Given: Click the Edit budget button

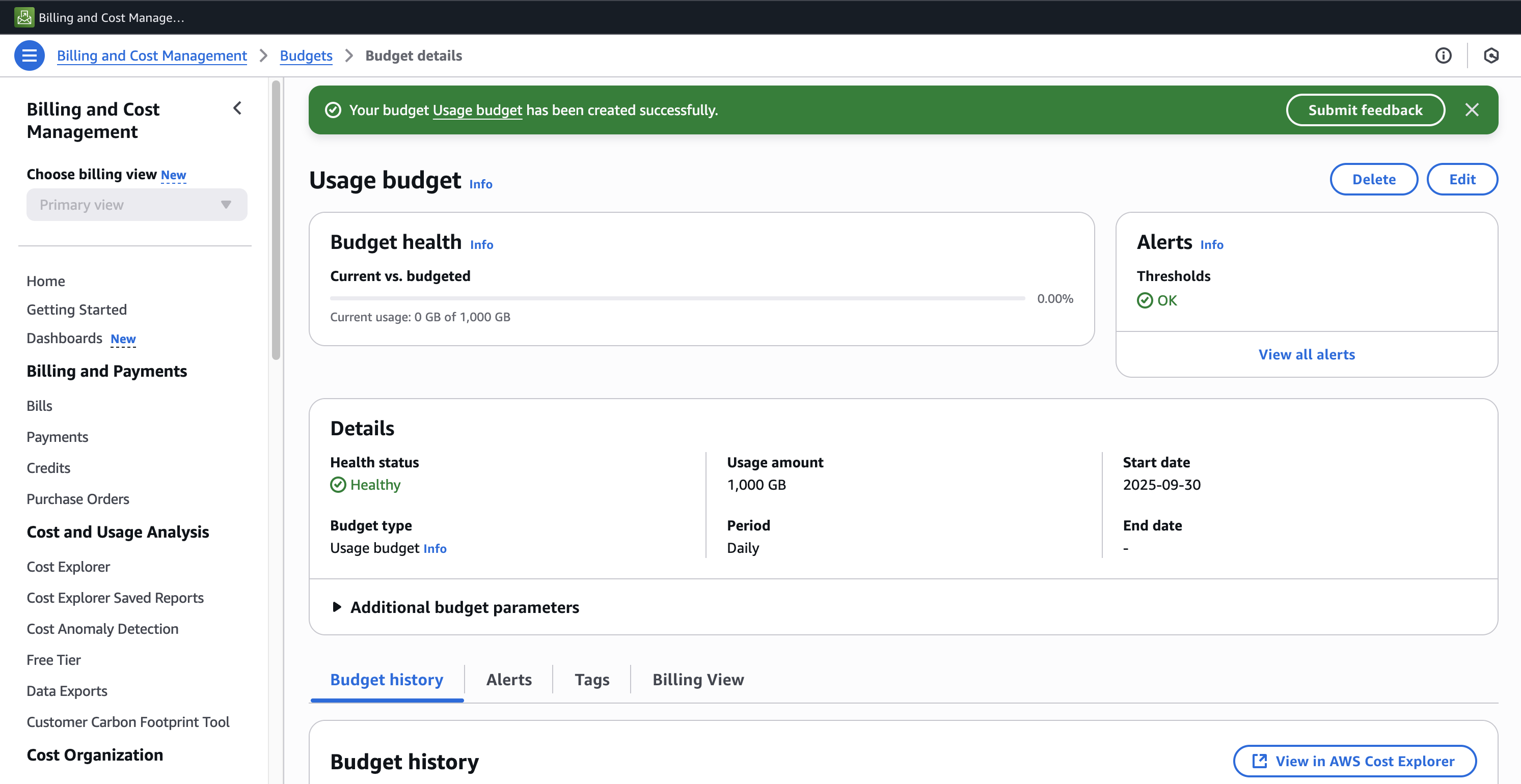Looking at the screenshot, I should pos(1461,179).
